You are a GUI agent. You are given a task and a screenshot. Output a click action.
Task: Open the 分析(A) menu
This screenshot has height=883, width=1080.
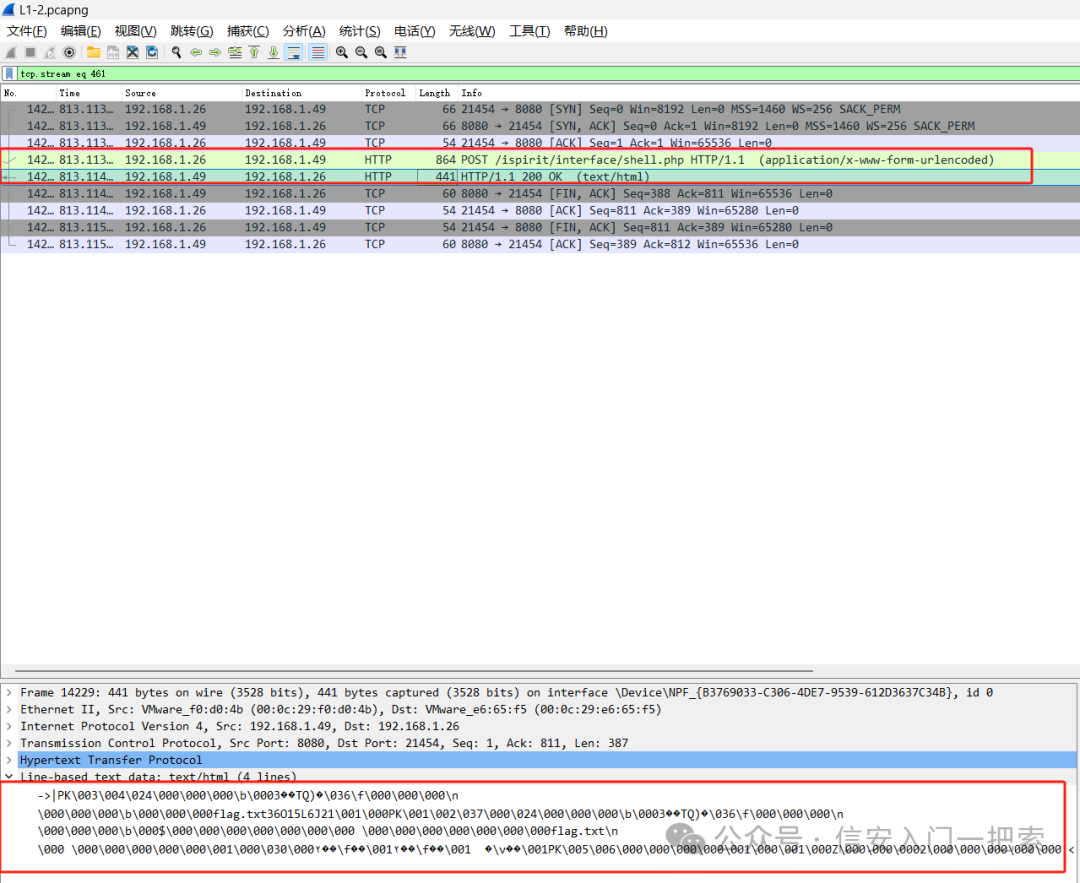(304, 31)
